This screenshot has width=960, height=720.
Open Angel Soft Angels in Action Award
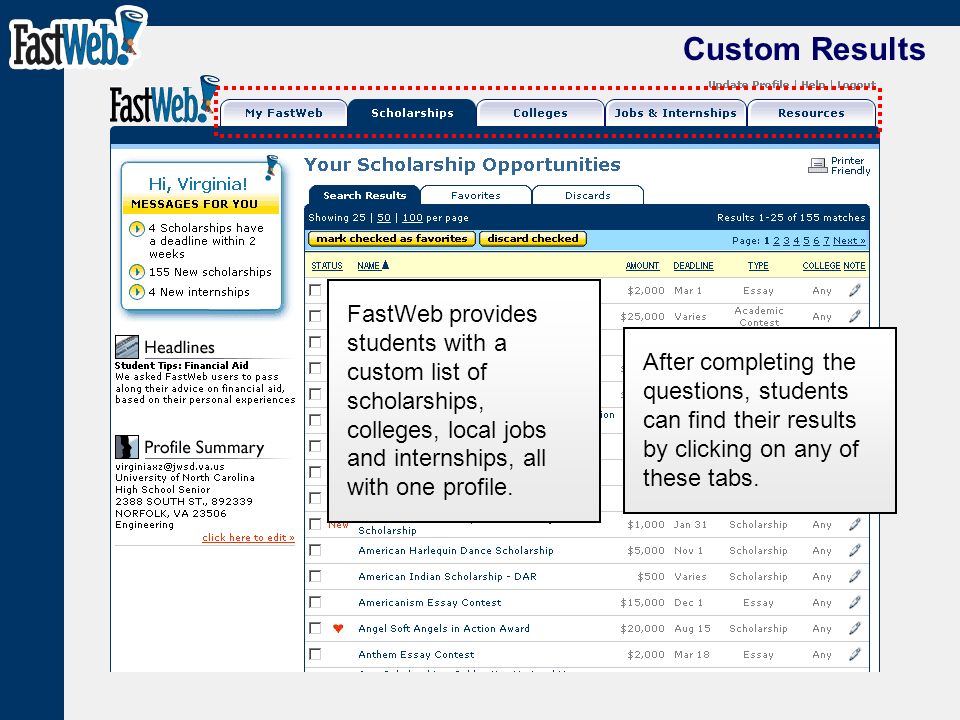pyautogui.click(x=444, y=628)
